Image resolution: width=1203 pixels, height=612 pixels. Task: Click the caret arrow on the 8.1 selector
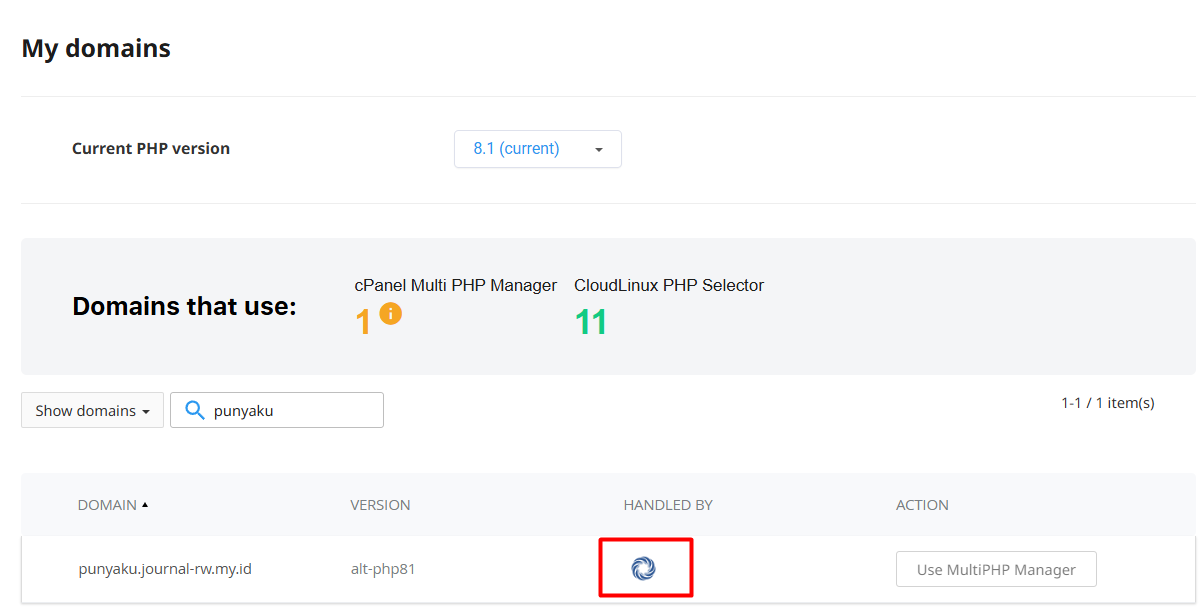coord(599,150)
